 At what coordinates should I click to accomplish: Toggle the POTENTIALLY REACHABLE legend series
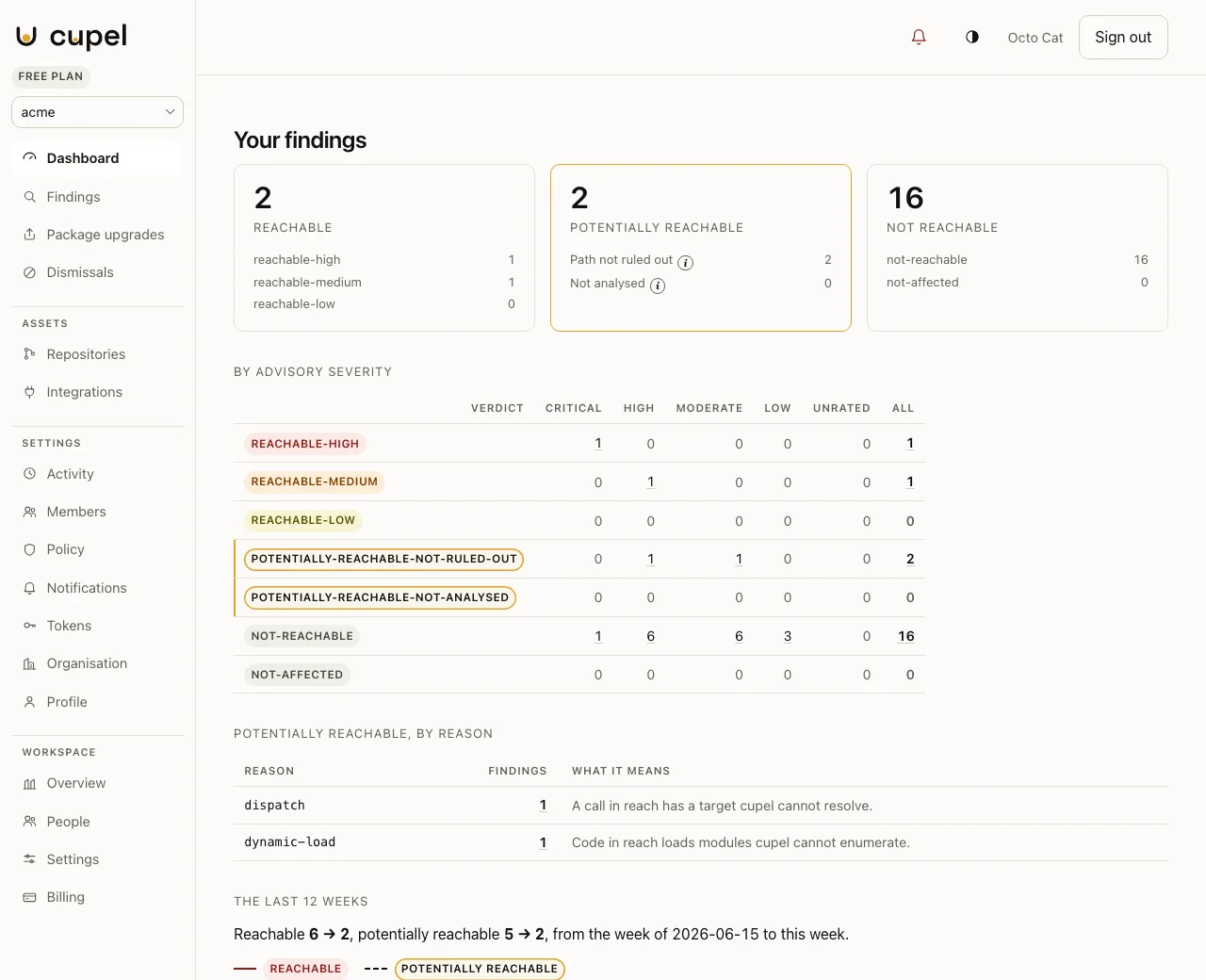pos(464,969)
